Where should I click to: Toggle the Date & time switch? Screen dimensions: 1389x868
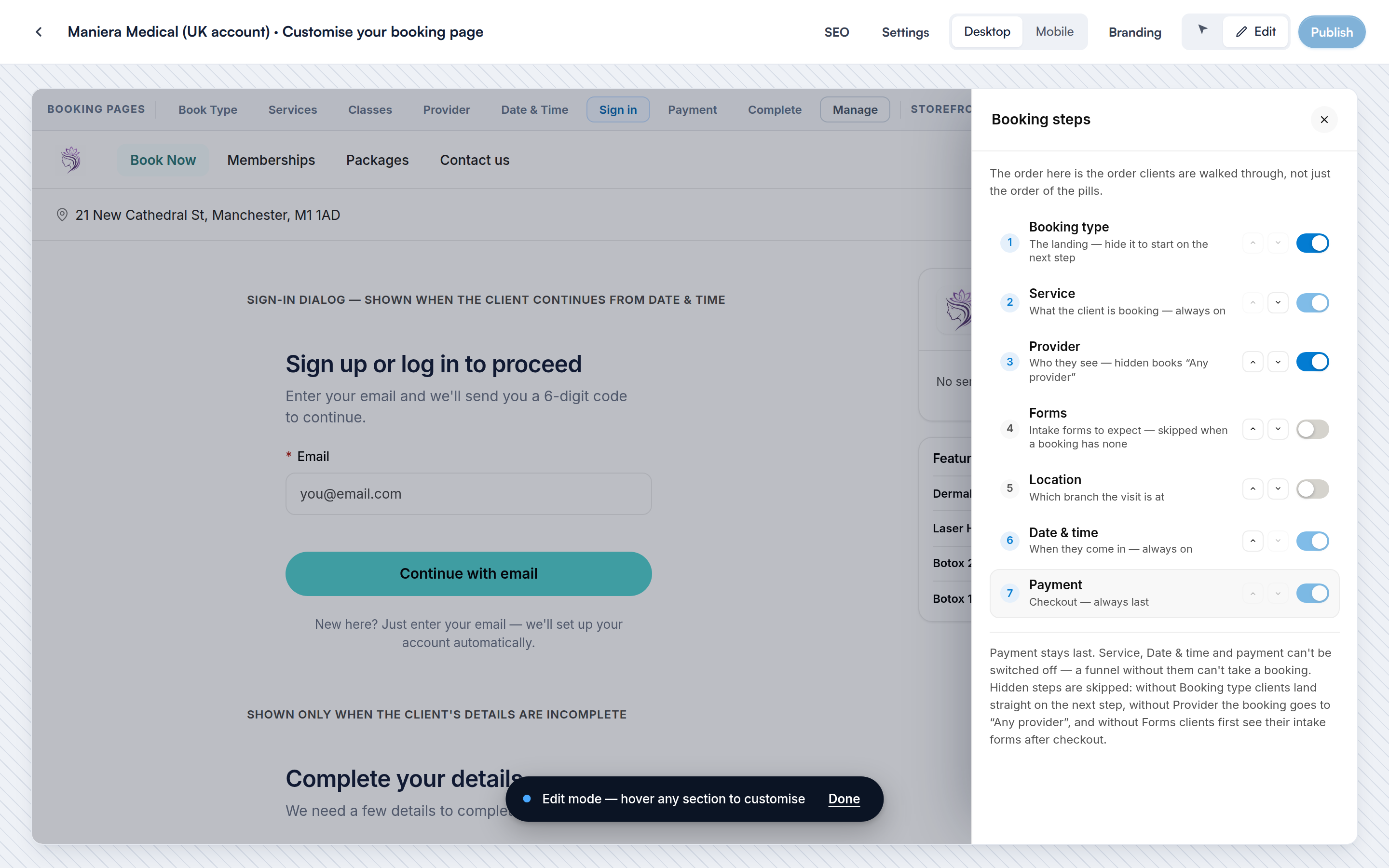click(x=1312, y=541)
